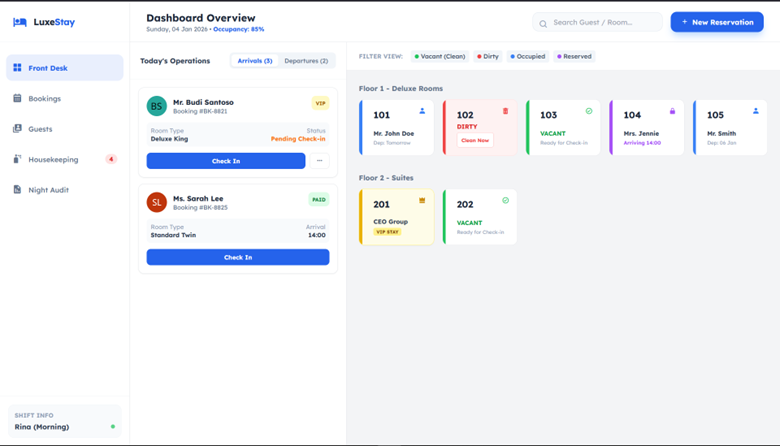
Task: Click the lock icon on room 104
Action: [672, 111]
